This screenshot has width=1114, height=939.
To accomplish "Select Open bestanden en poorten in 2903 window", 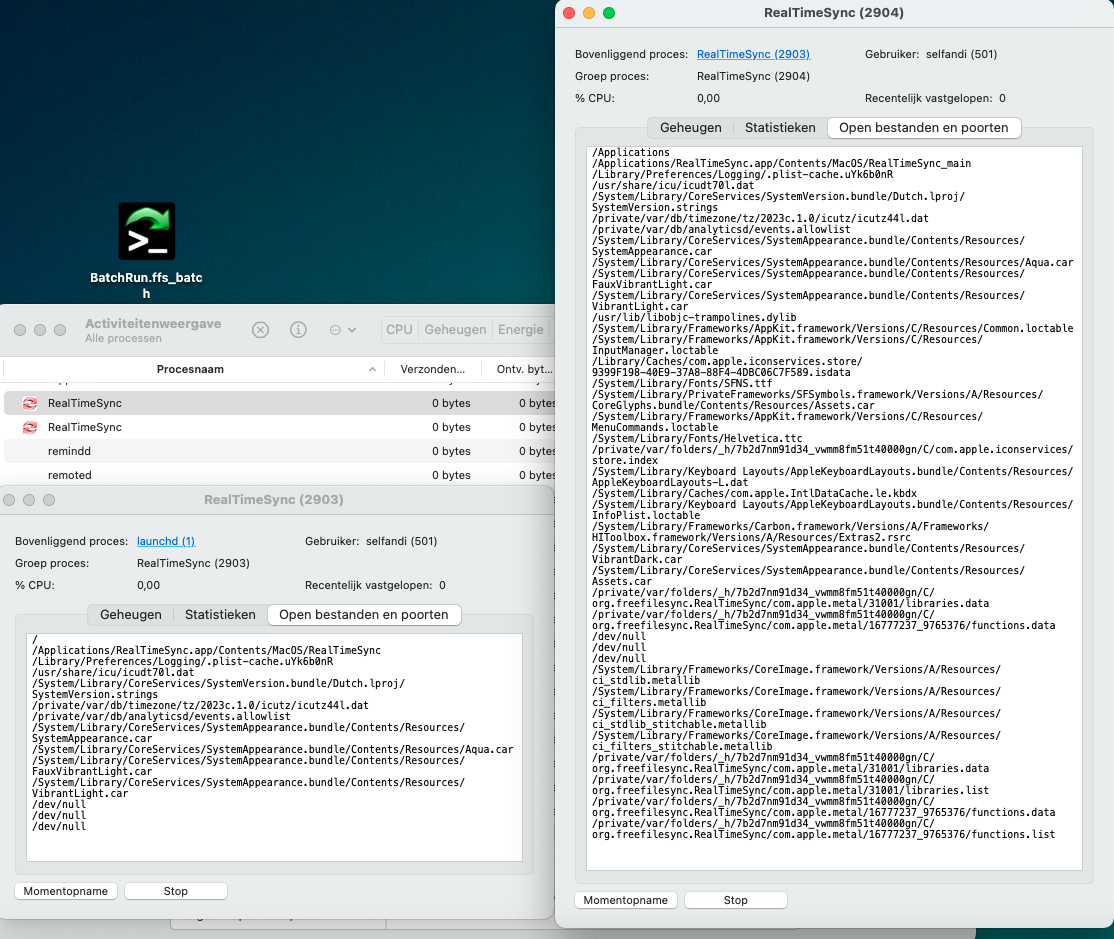I will tap(364, 614).
